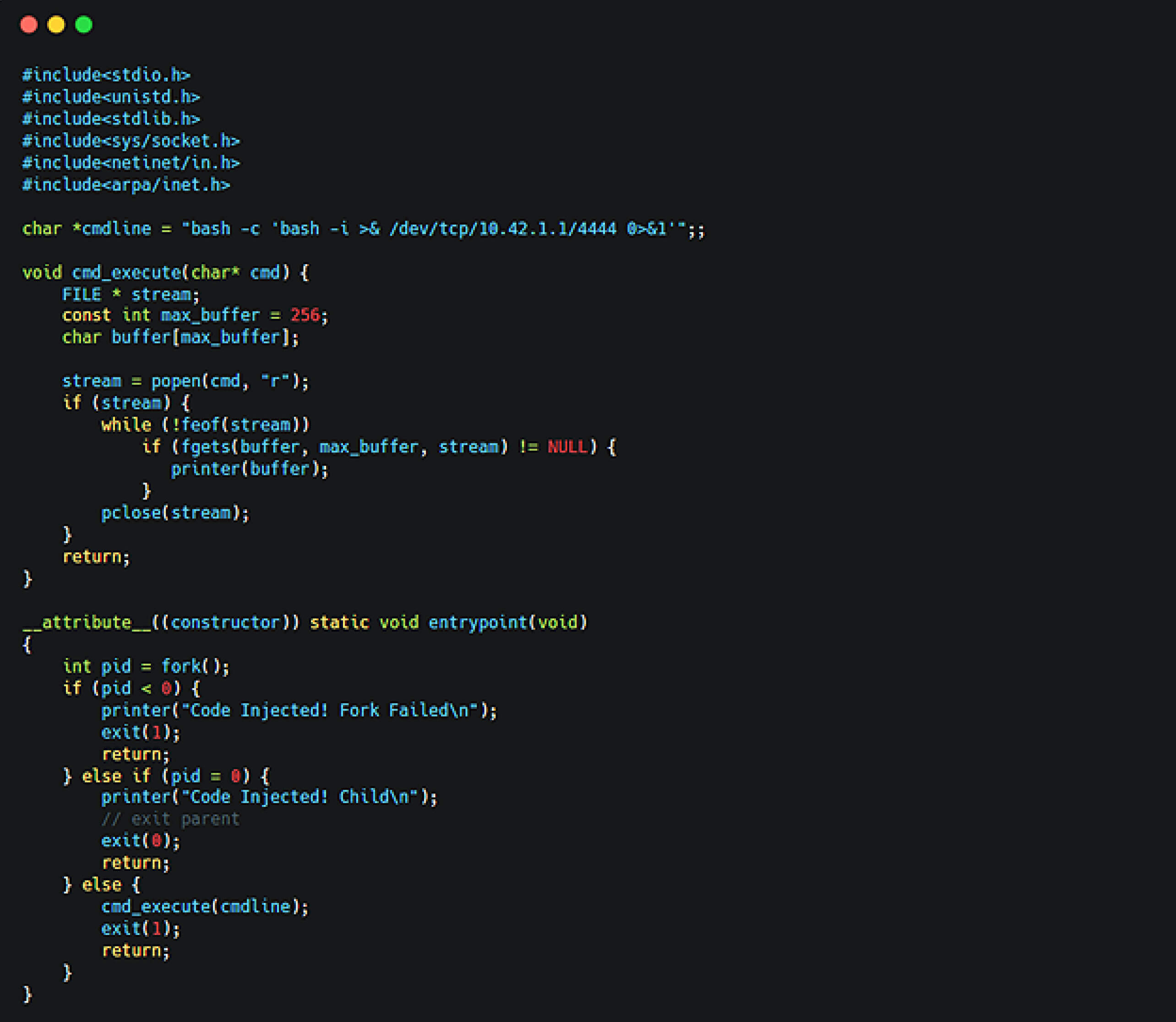Select the include stdio.h line
The height and width of the screenshot is (1022, 1176).
106,74
